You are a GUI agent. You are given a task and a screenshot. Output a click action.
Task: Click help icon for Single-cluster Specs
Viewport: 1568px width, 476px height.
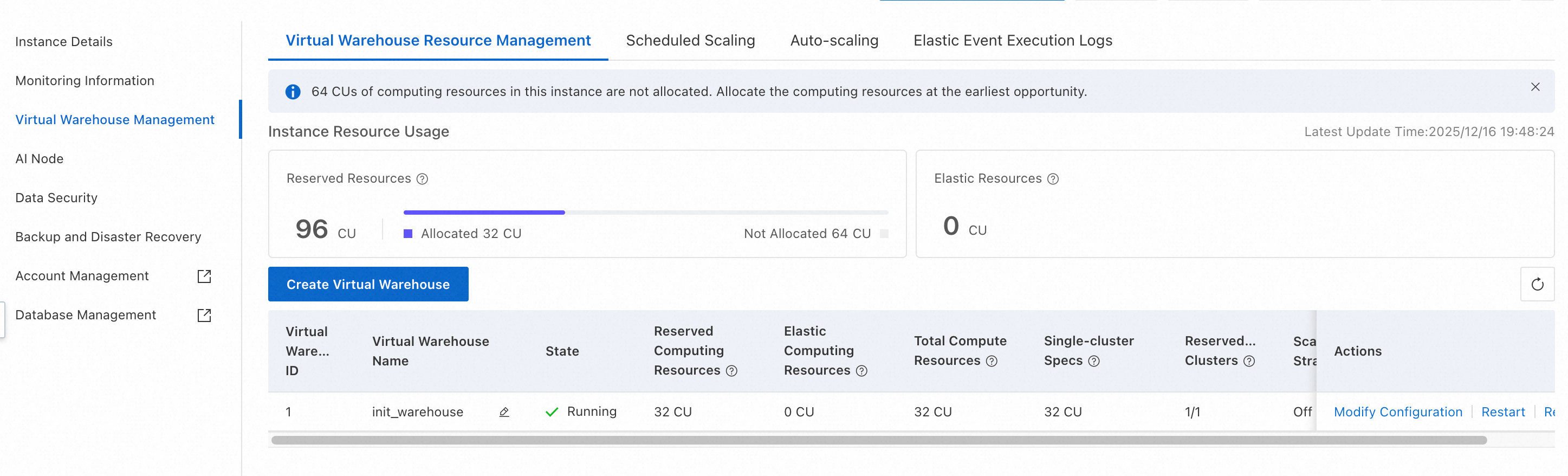coord(1094,361)
